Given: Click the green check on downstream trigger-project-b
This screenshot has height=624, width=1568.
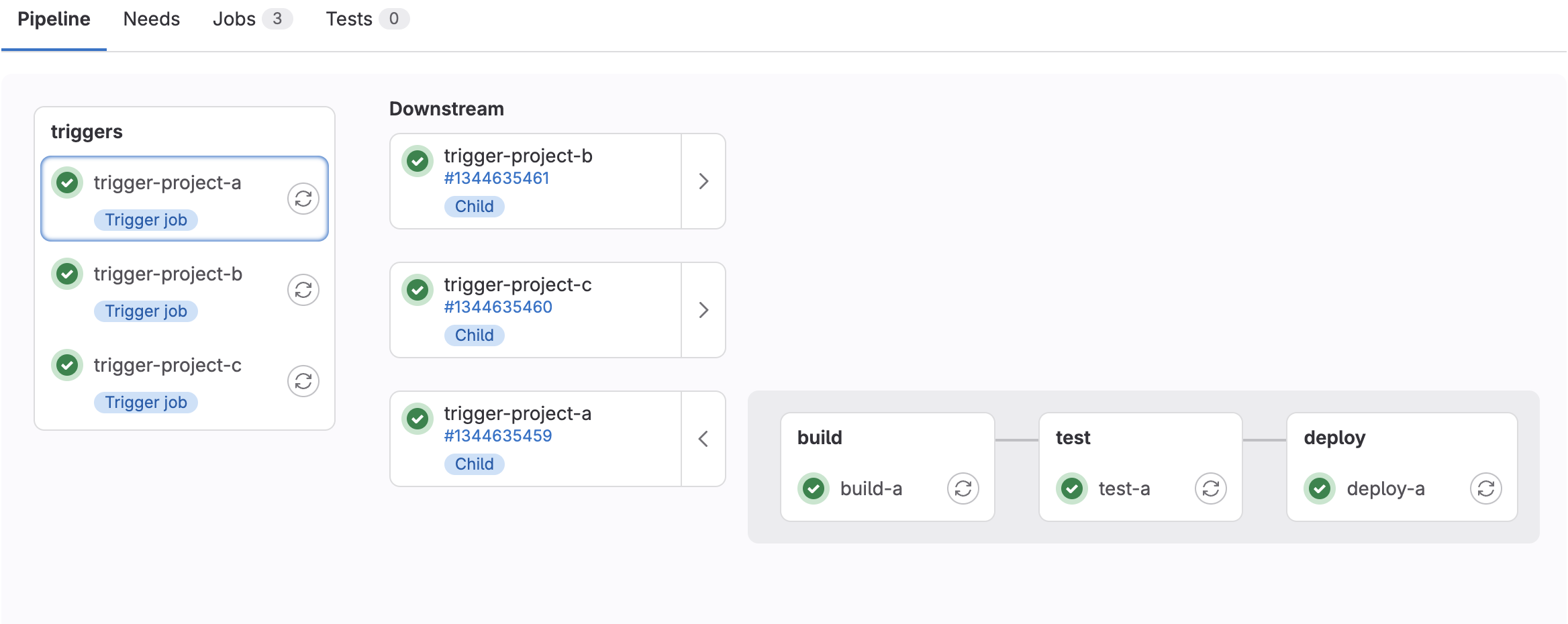Looking at the screenshot, I should coord(418,162).
